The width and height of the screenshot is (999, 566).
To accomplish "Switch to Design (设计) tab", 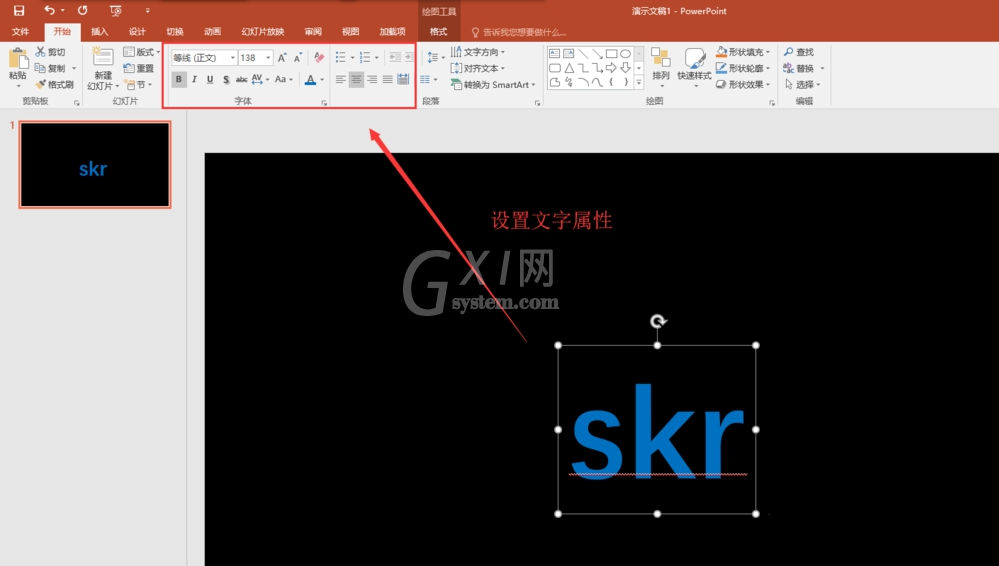I will (137, 31).
